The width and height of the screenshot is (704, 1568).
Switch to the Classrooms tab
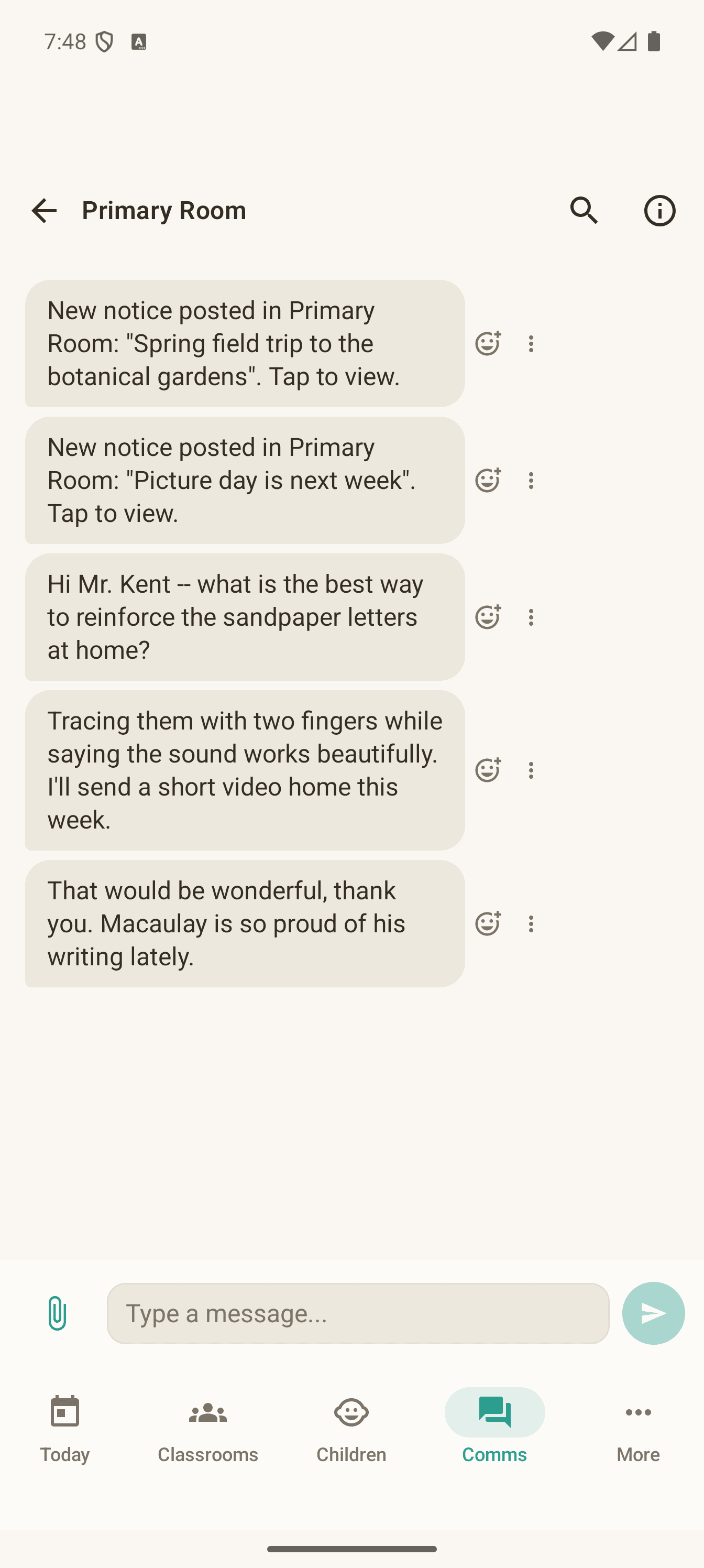click(208, 1428)
